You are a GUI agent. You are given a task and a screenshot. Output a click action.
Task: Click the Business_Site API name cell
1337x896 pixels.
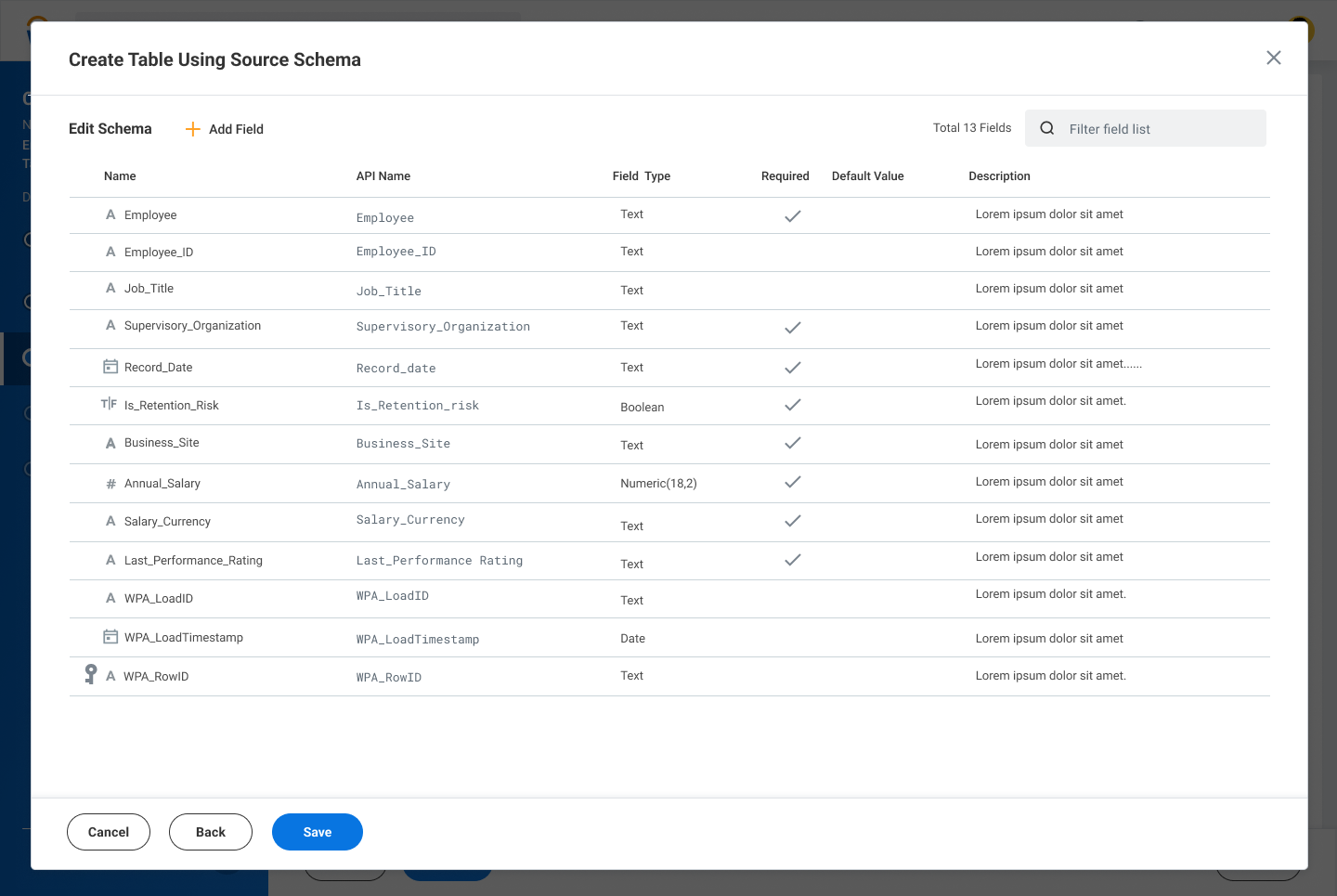point(404,443)
